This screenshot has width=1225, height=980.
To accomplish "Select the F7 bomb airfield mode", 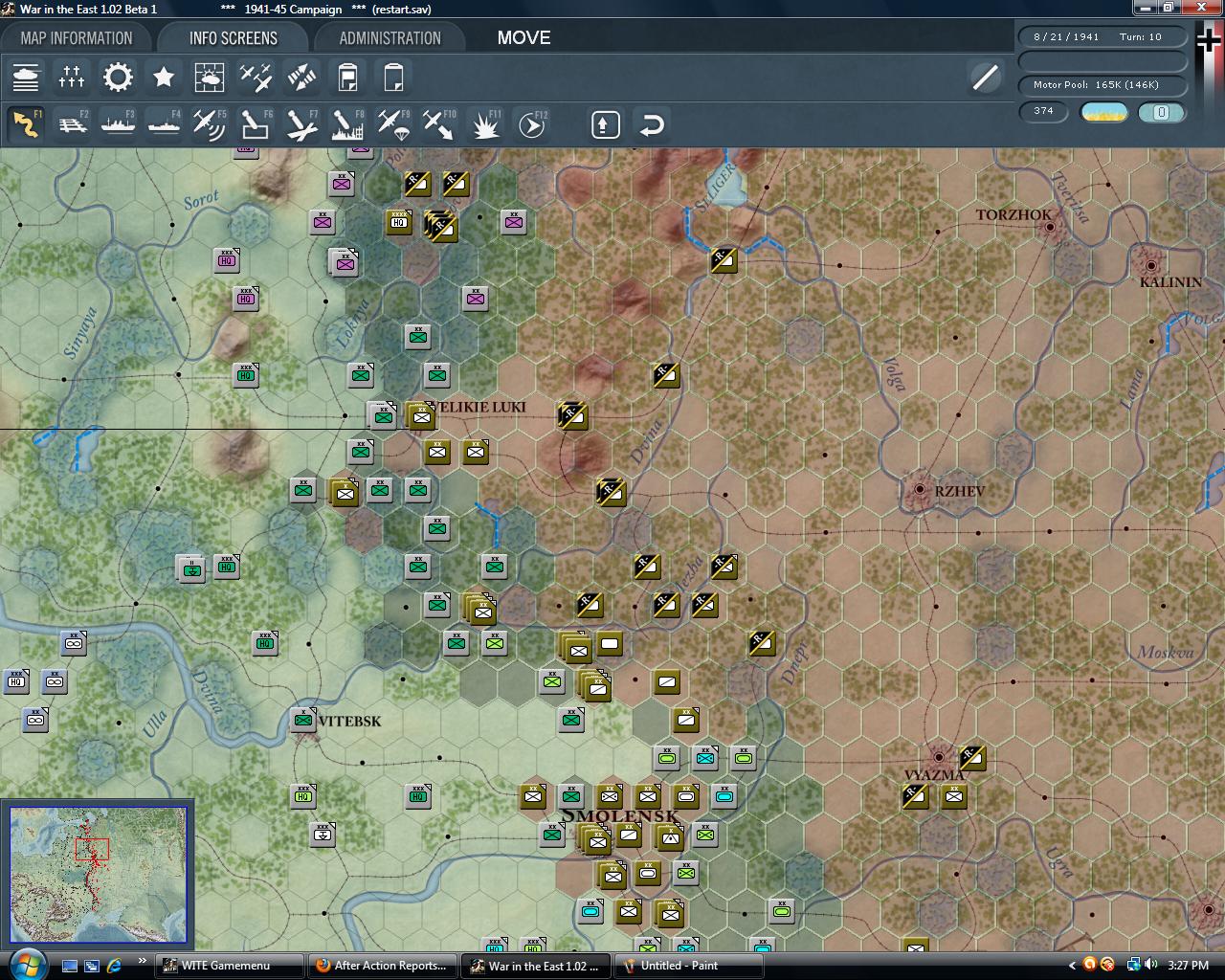I will (301, 124).
